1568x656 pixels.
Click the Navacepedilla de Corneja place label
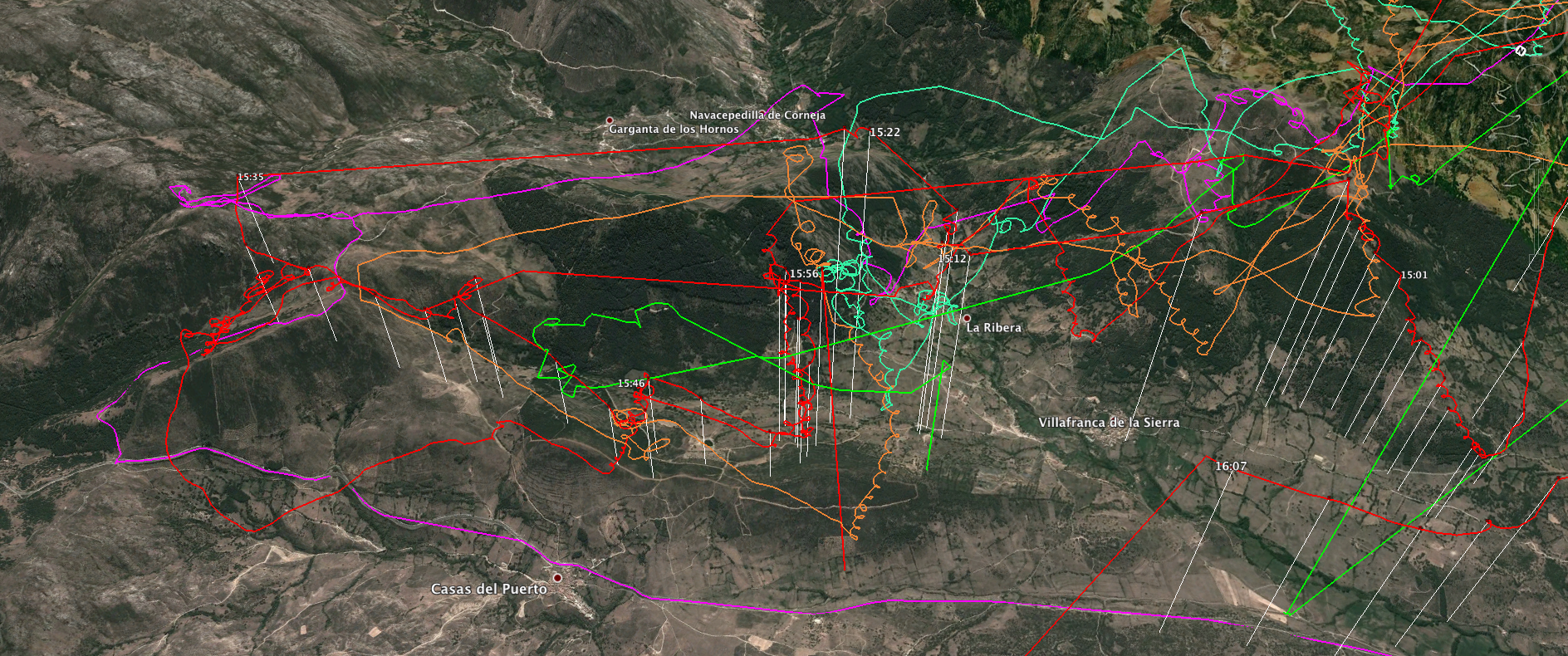click(757, 115)
